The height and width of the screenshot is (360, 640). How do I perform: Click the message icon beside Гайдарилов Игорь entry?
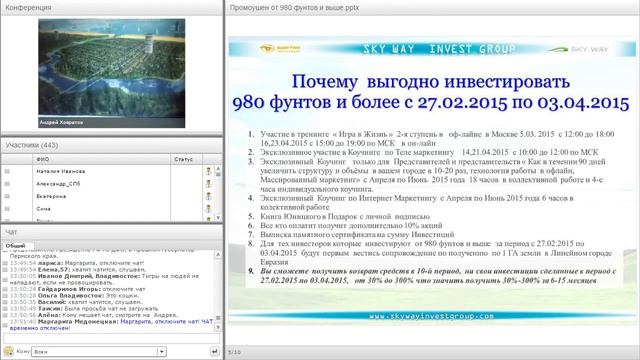coord(5,289)
